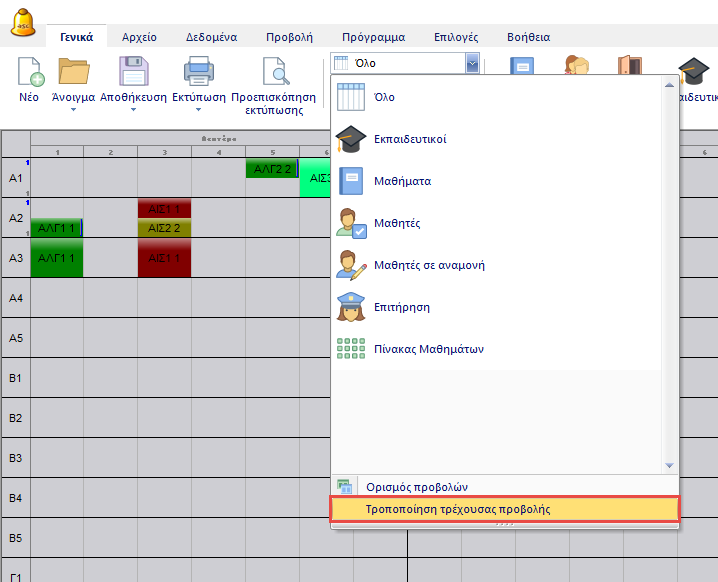This screenshot has height=582, width=718.
Task: Click the dropdown list scroll down arrow
Action: click(x=670, y=465)
